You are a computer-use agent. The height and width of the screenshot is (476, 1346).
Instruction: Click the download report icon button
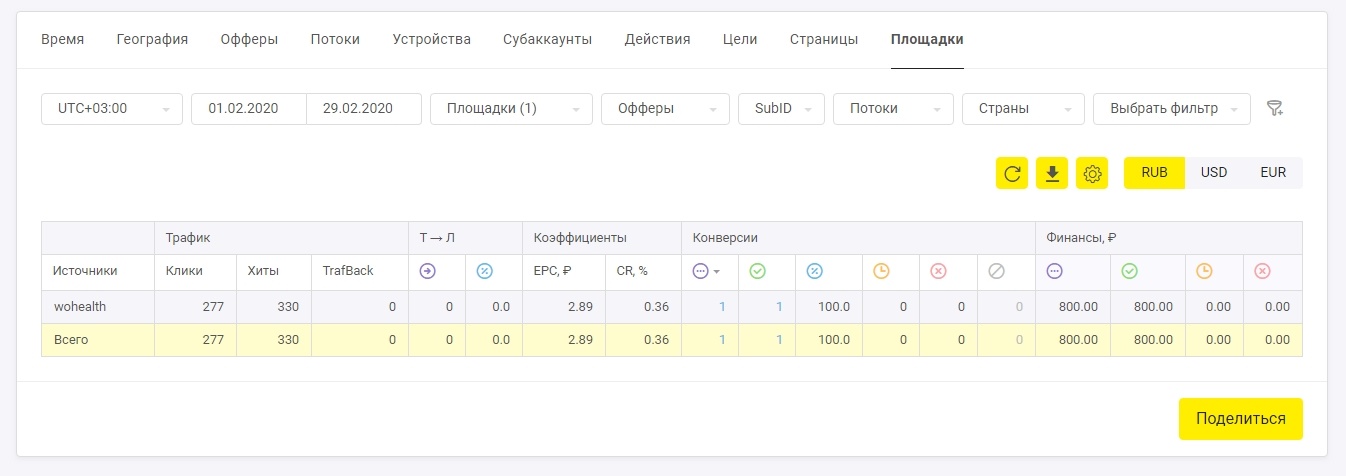pos(1052,173)
